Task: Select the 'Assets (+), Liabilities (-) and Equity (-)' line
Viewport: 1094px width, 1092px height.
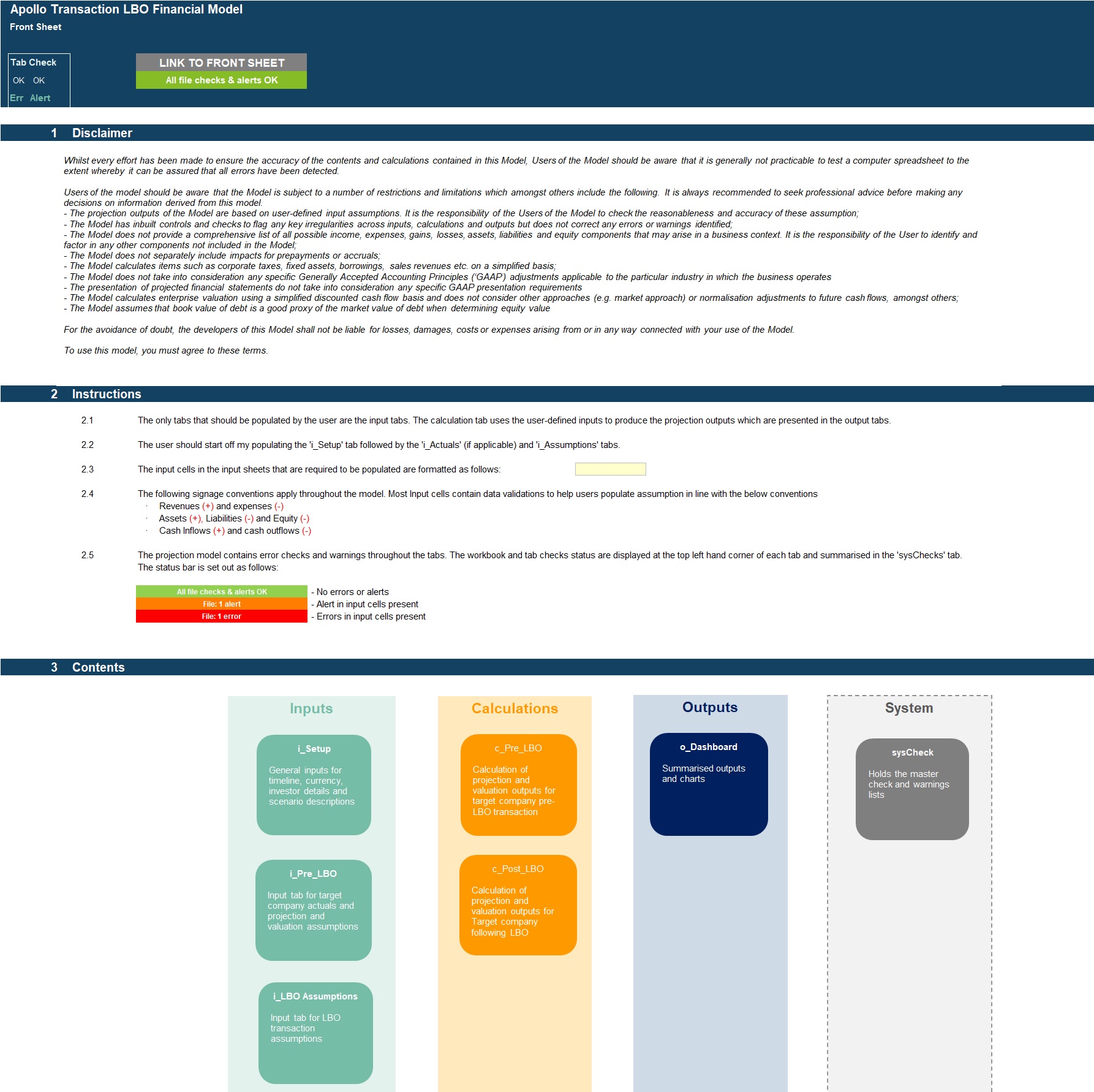Action: coord(234,518)
